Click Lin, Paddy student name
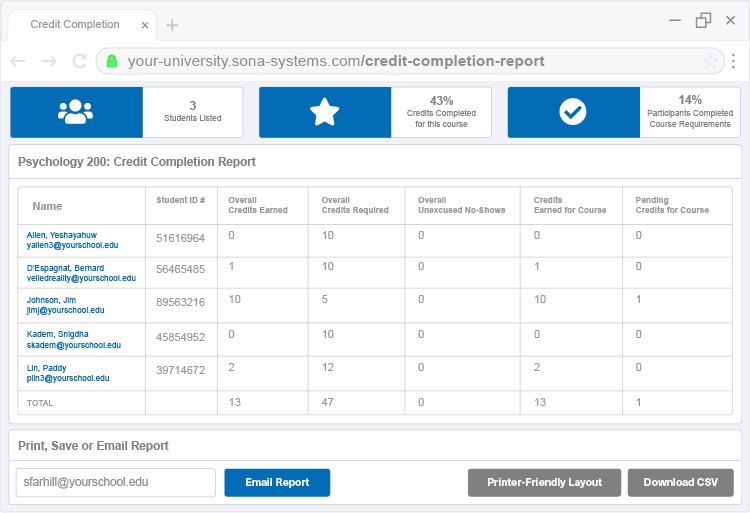The width and height of the screenshot is (750, 513). [48, 367]
